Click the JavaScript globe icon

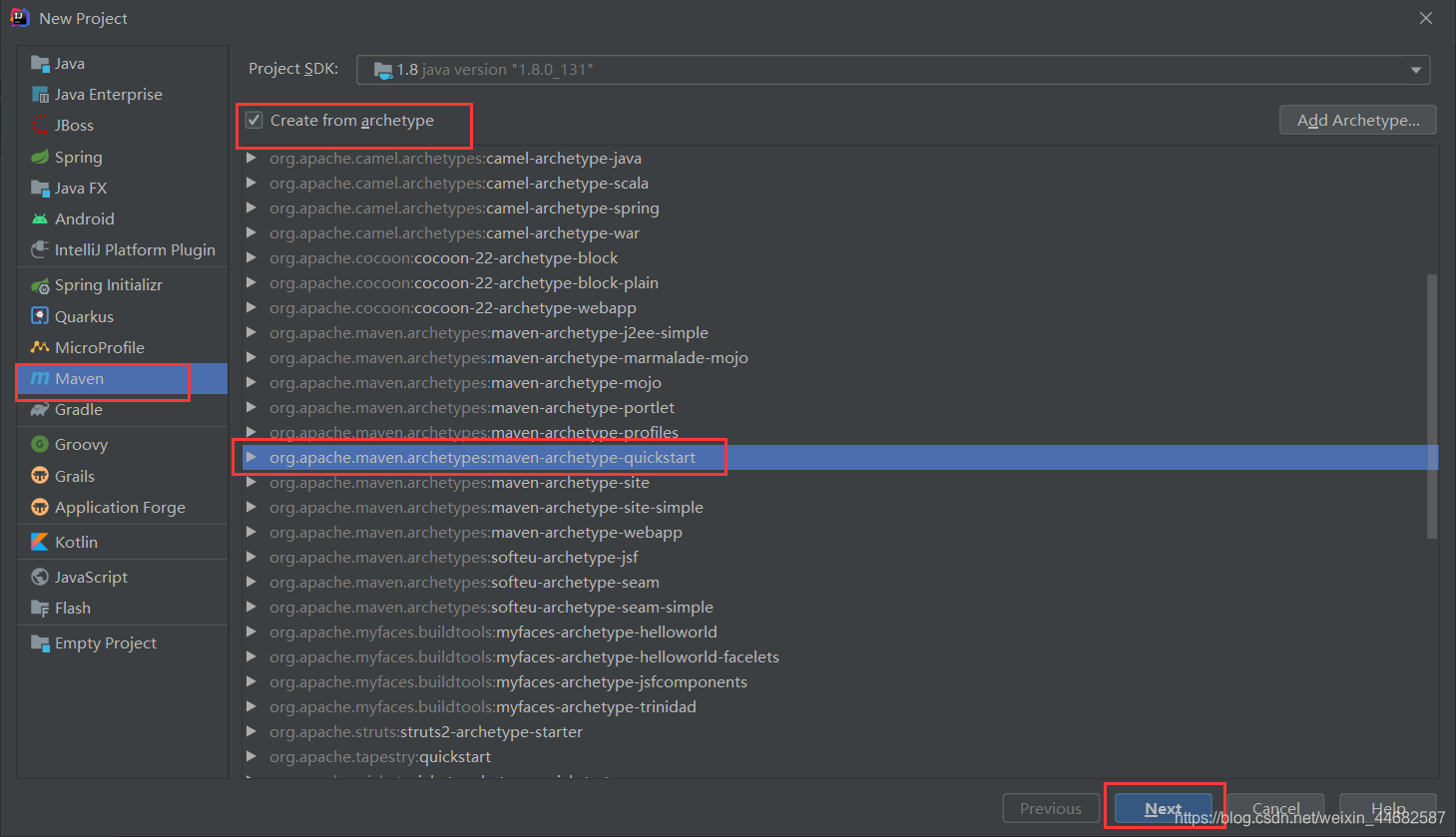coord(40,577)
